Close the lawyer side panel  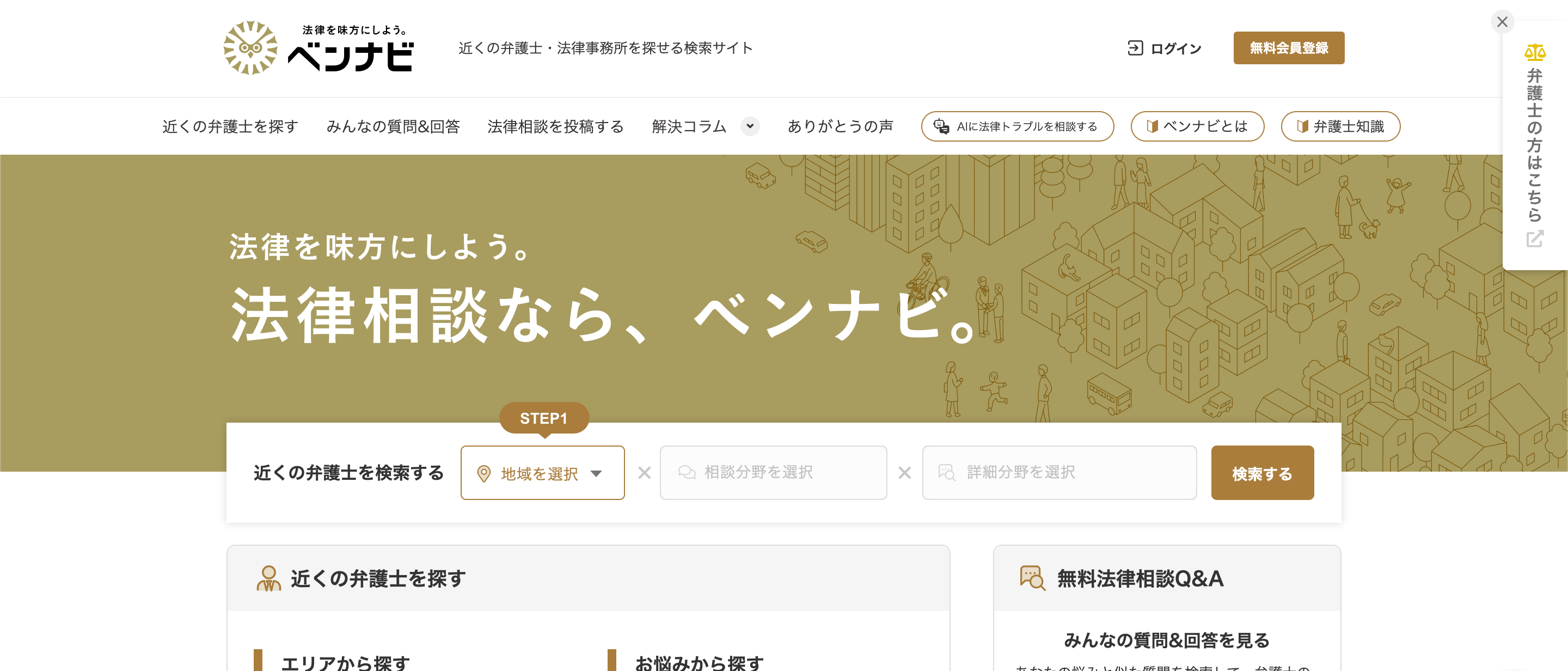click(x=1502, y=22)
